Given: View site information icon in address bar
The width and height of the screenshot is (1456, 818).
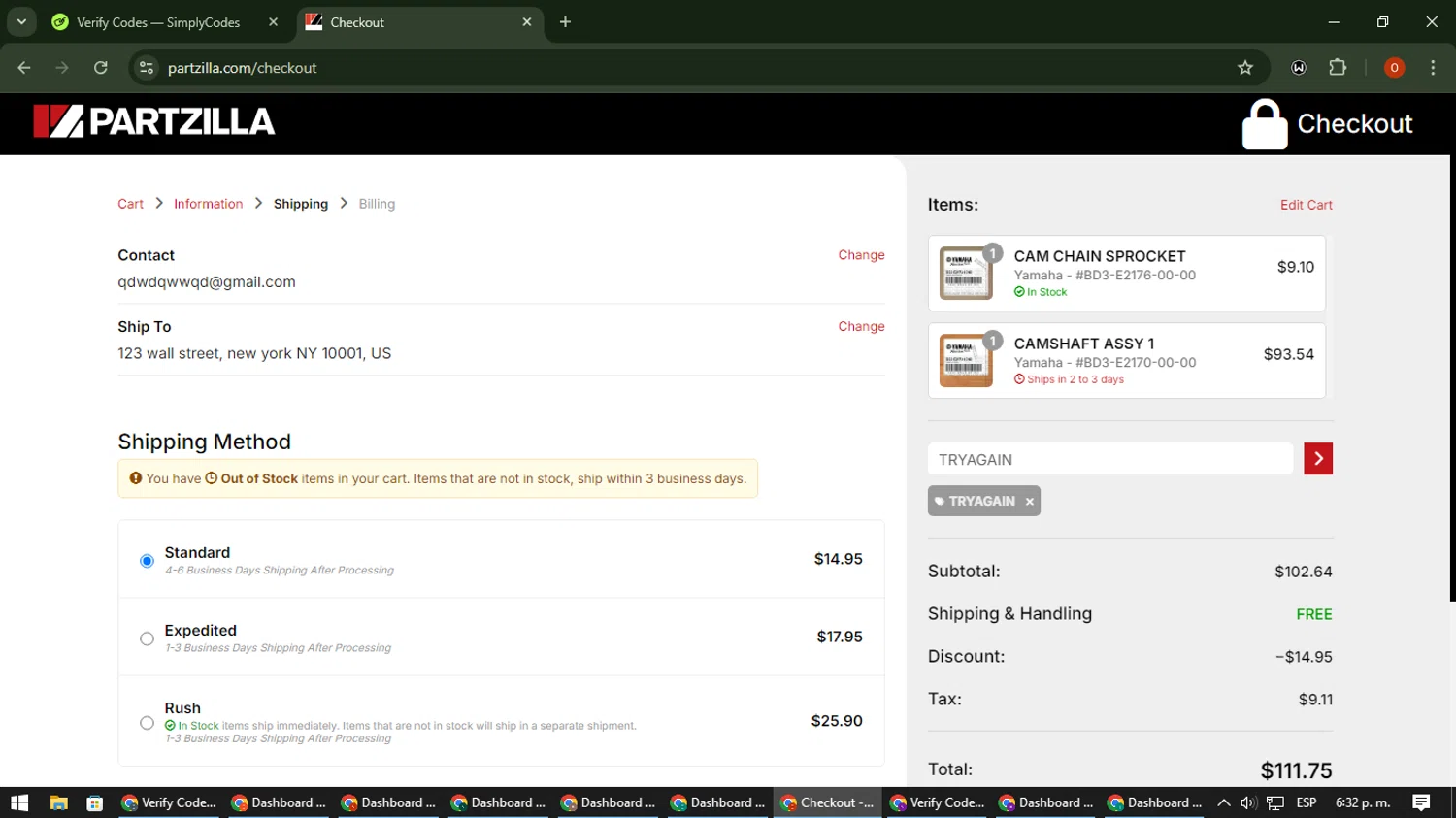Looking at the screenshot, I should click(147, 68).
